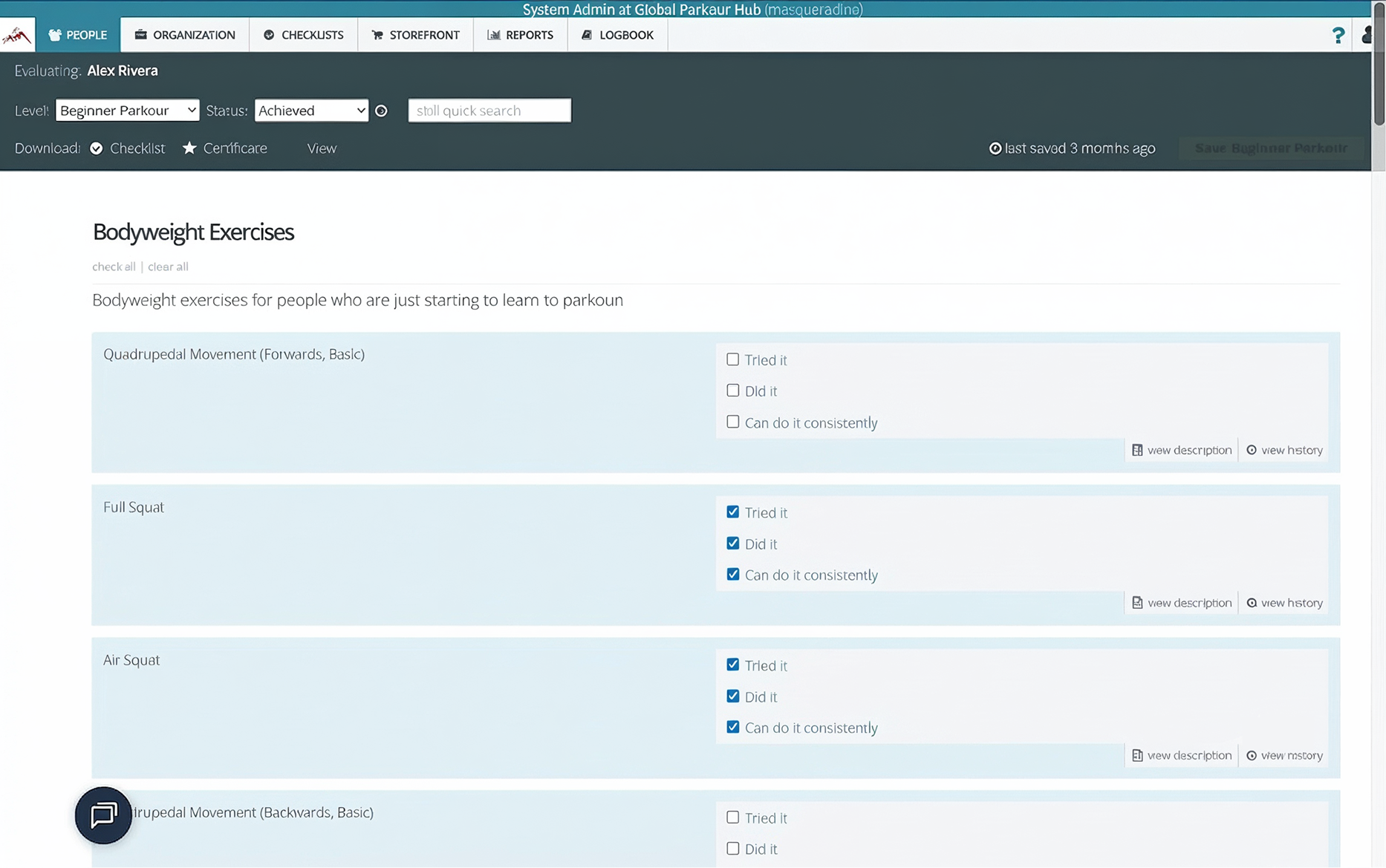Click history clock icon in Full Squat row
Screen dimensions: 1386x868
coord(1252,603)
